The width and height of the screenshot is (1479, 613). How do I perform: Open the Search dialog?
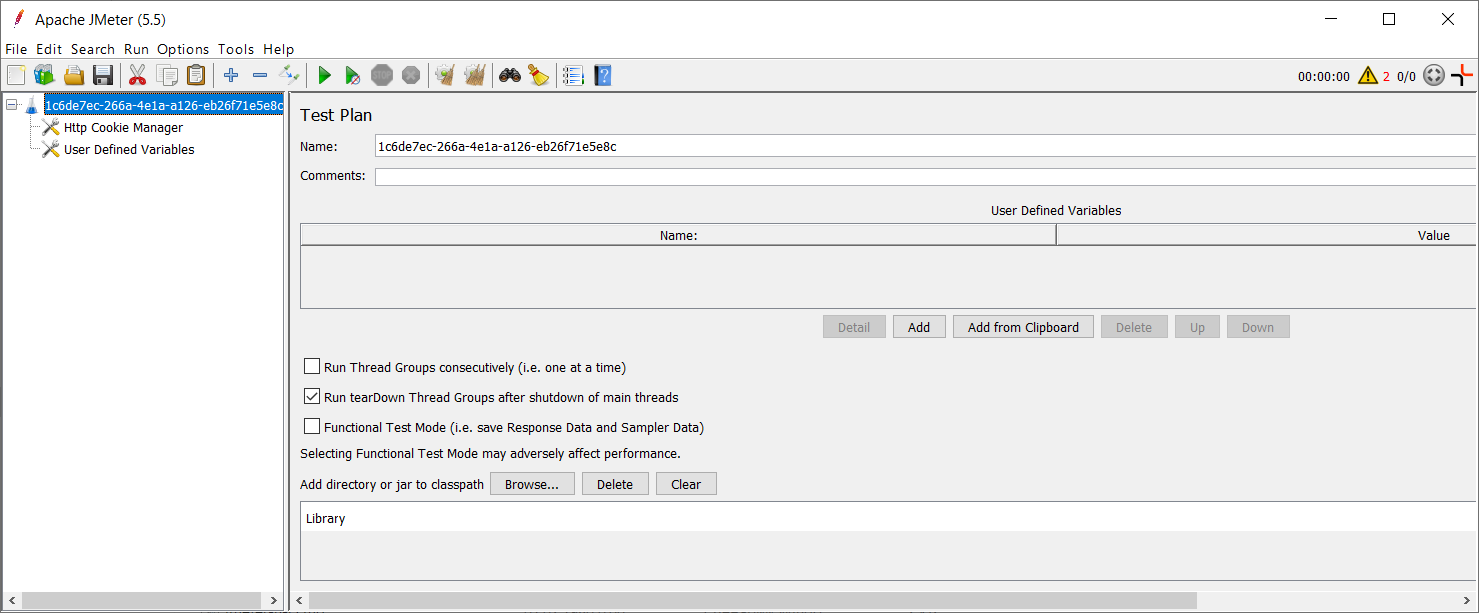click(509, 74)
